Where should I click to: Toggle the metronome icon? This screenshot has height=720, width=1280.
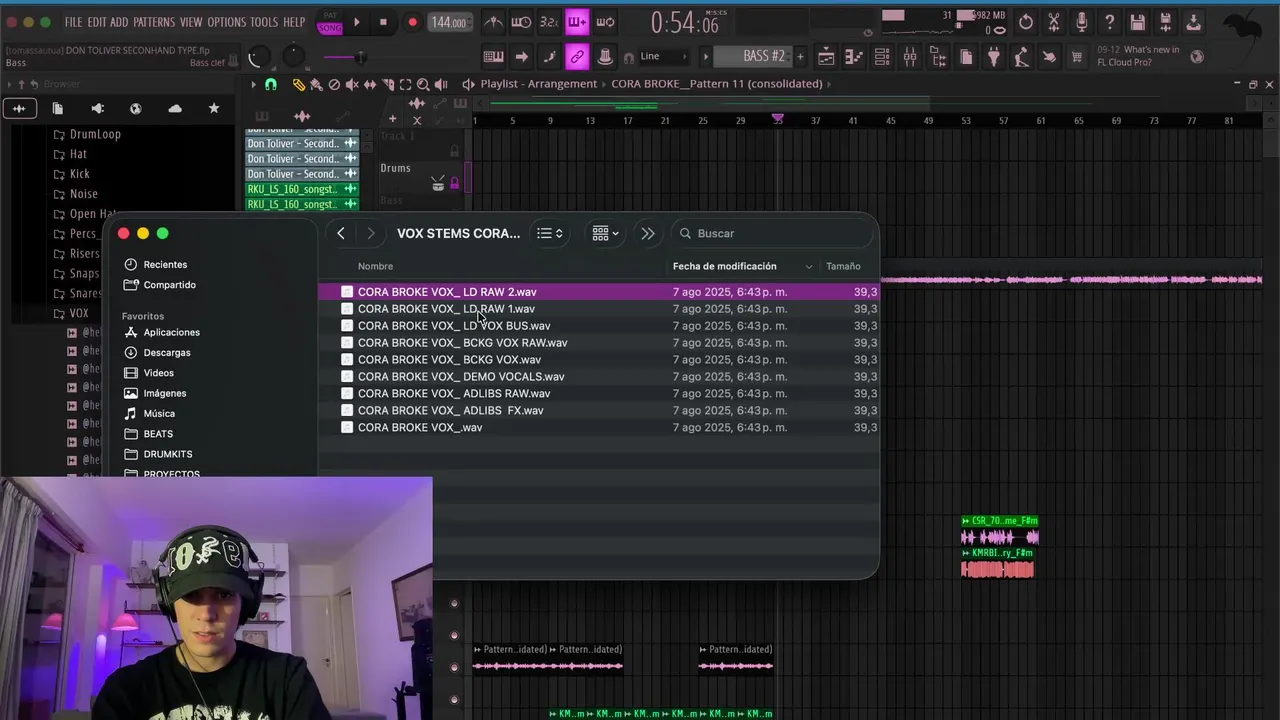pos(494,22)
